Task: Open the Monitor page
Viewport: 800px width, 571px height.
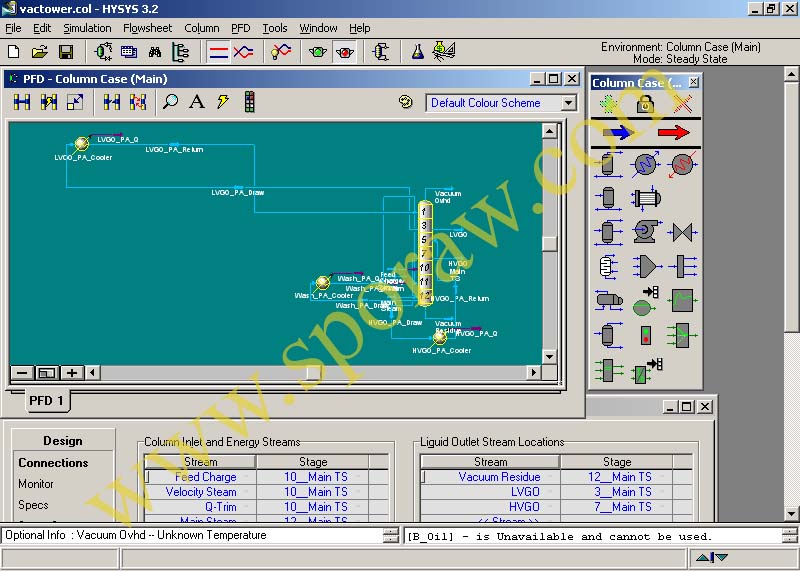Action: [x=36, y=484]
